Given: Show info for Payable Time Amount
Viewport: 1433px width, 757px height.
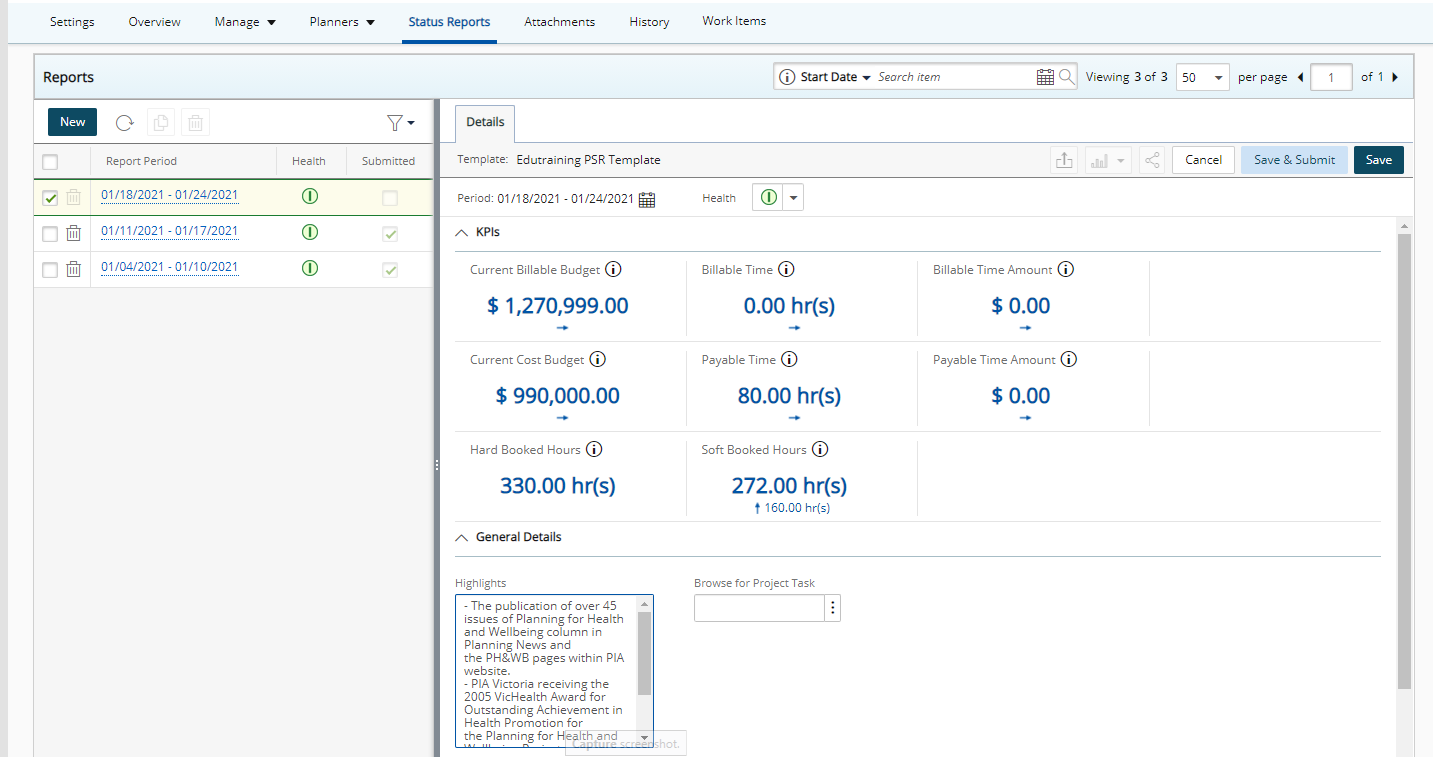Looking at the screenshot, I should click(1069, 360).
